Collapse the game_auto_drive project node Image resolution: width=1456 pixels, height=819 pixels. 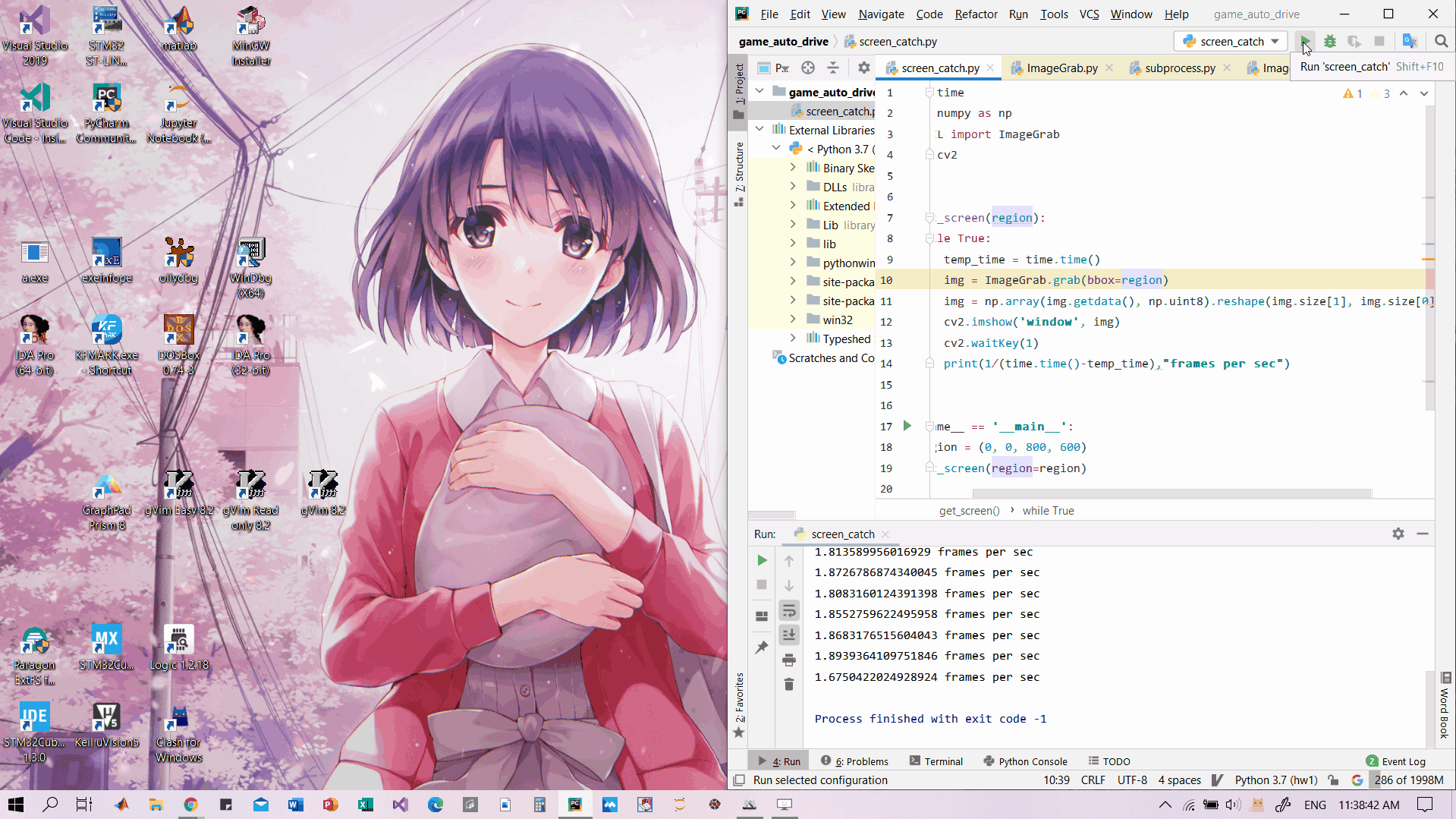(759, 92)
